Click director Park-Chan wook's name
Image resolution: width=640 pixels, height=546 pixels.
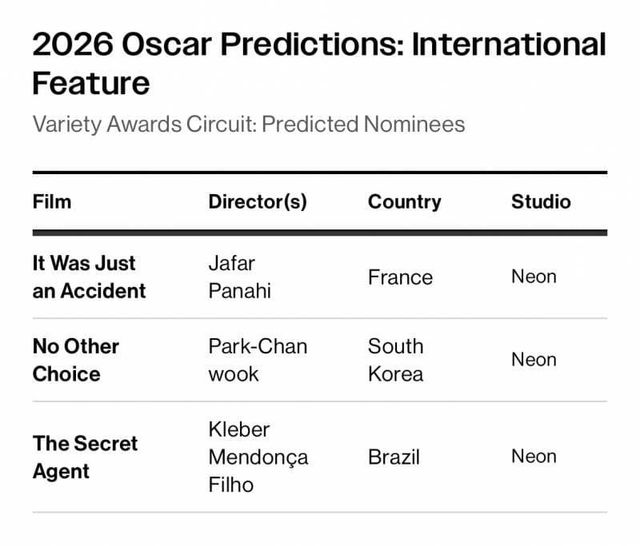(x=257, y=360)
